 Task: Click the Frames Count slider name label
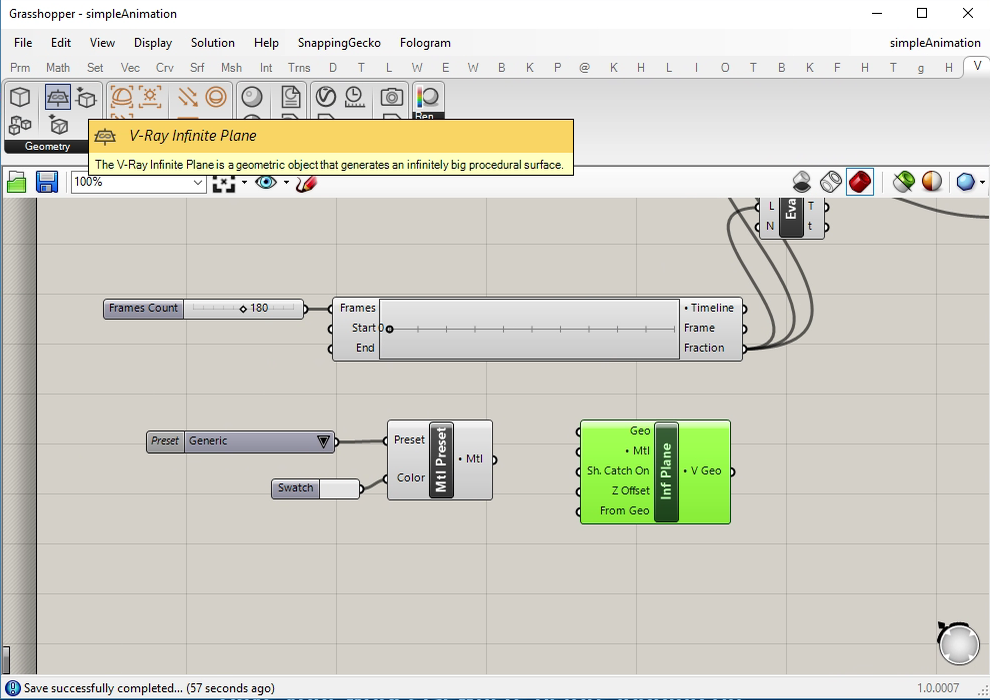[143, 309]
